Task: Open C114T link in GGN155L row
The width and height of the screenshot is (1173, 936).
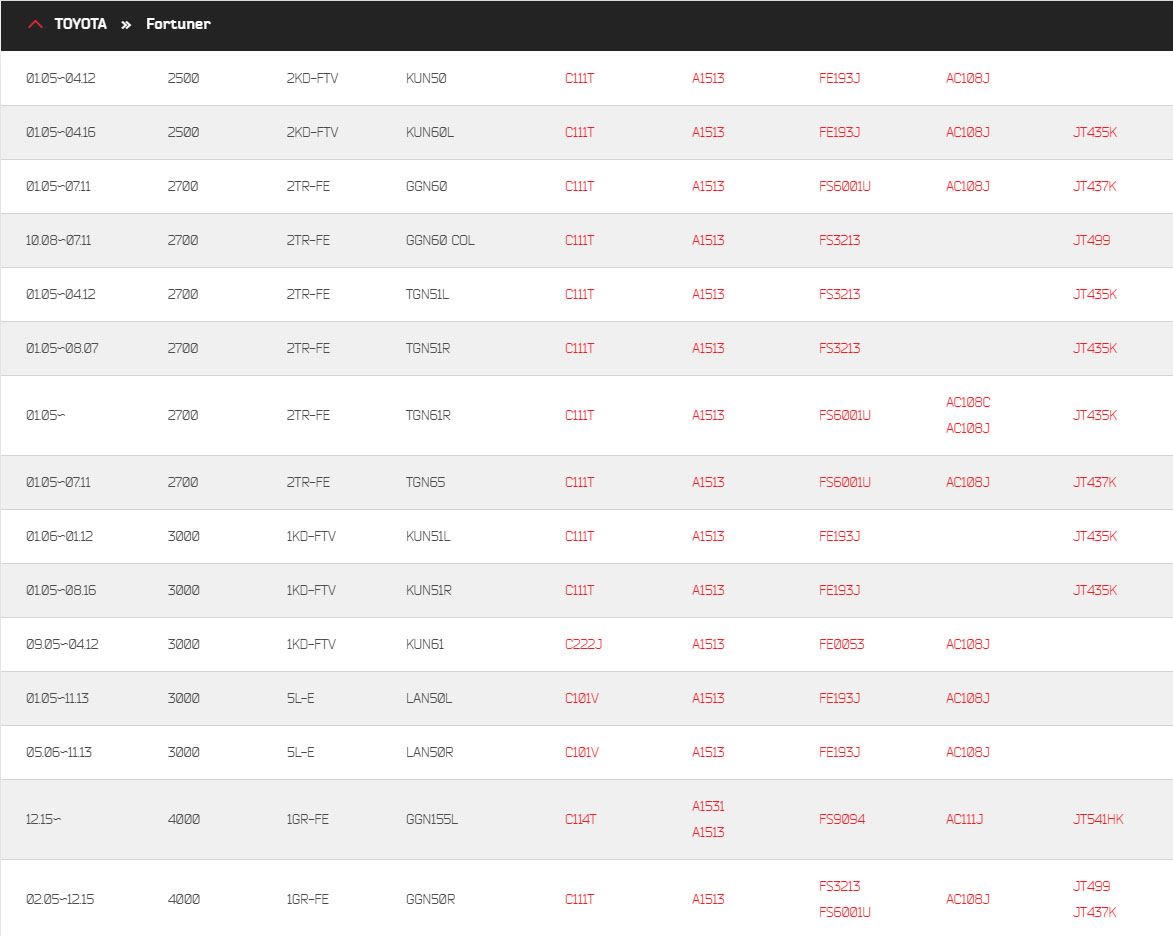Action: pyautogui.click(x=581, y=819)
